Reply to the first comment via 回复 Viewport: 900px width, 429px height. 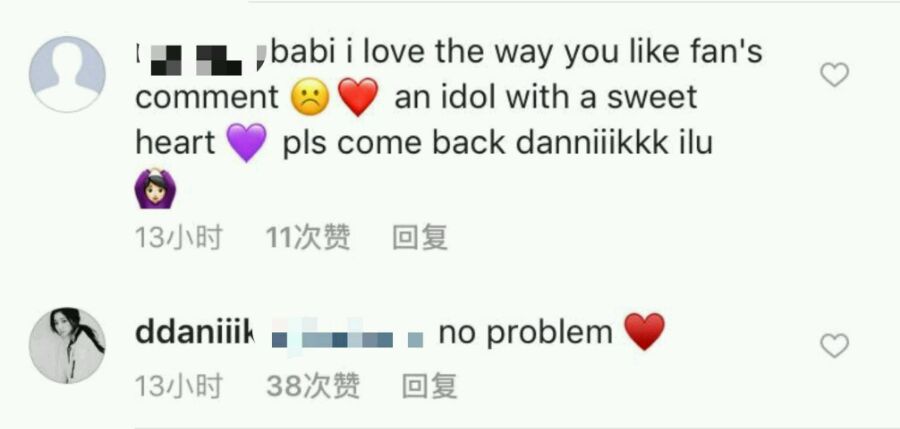tap(420, 237)
